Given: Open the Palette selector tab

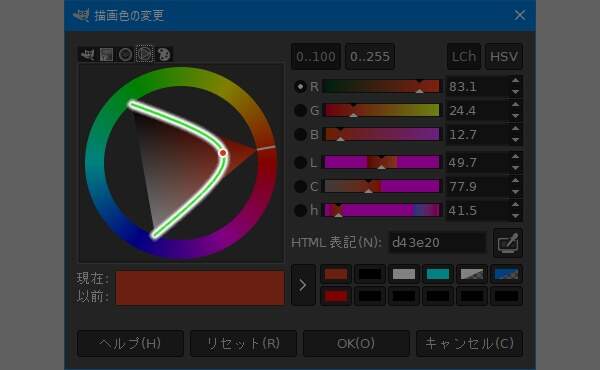Looking at the screenshot, I should pos(164,54).
